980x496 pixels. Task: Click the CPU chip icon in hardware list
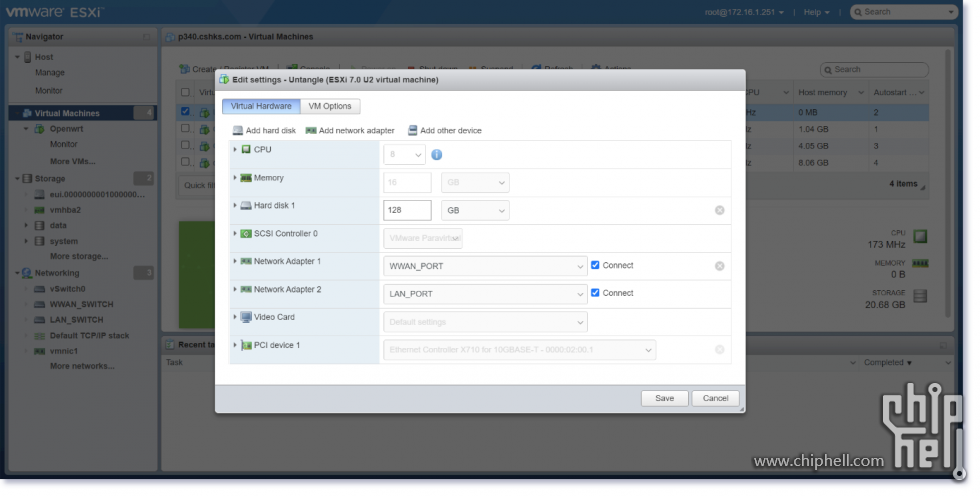pos(246,149)
